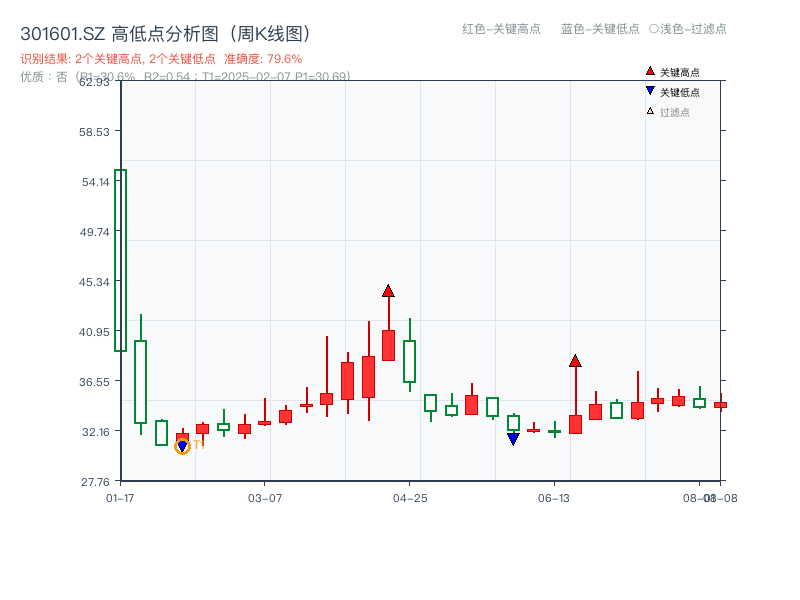Select the blue downward triangle key-low marker below the chart
The height and width of the screenshot is (600, 800).
pyautogui.click(x=512, y=437)
